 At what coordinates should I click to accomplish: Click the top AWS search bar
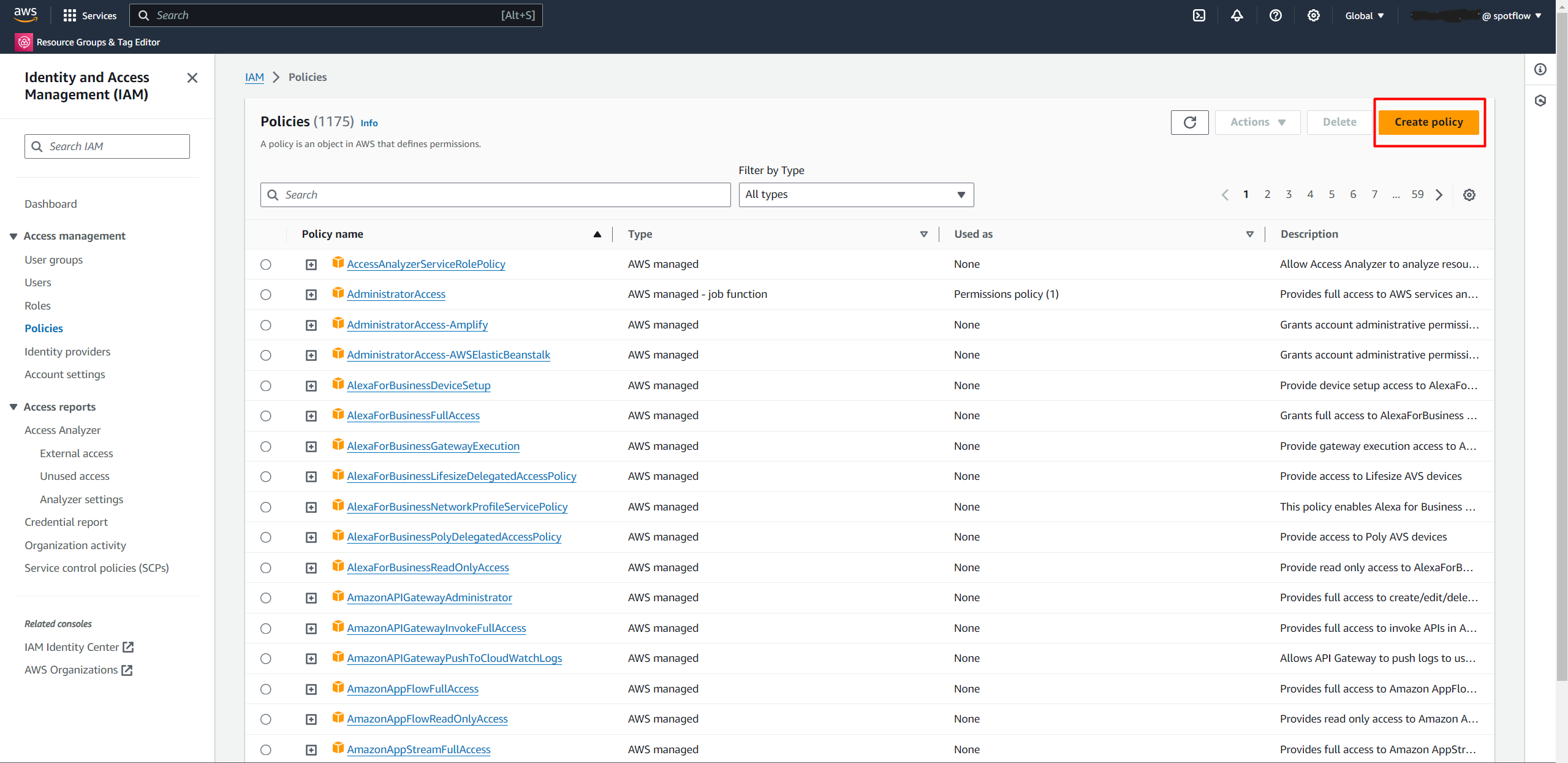[336, 15]
